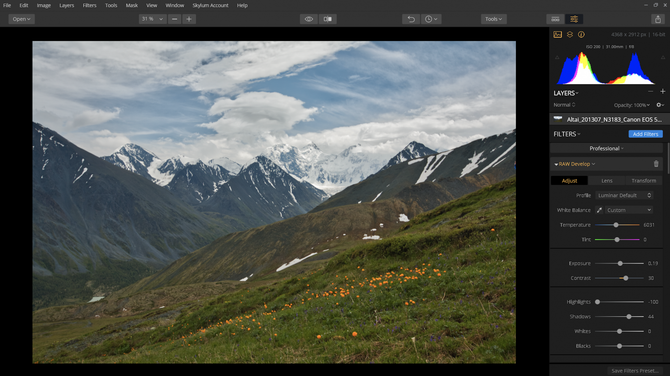Toggle left clipping warning triangle on histogram
The width and height of the screenshot is (670, 376).
click(557, 57)
